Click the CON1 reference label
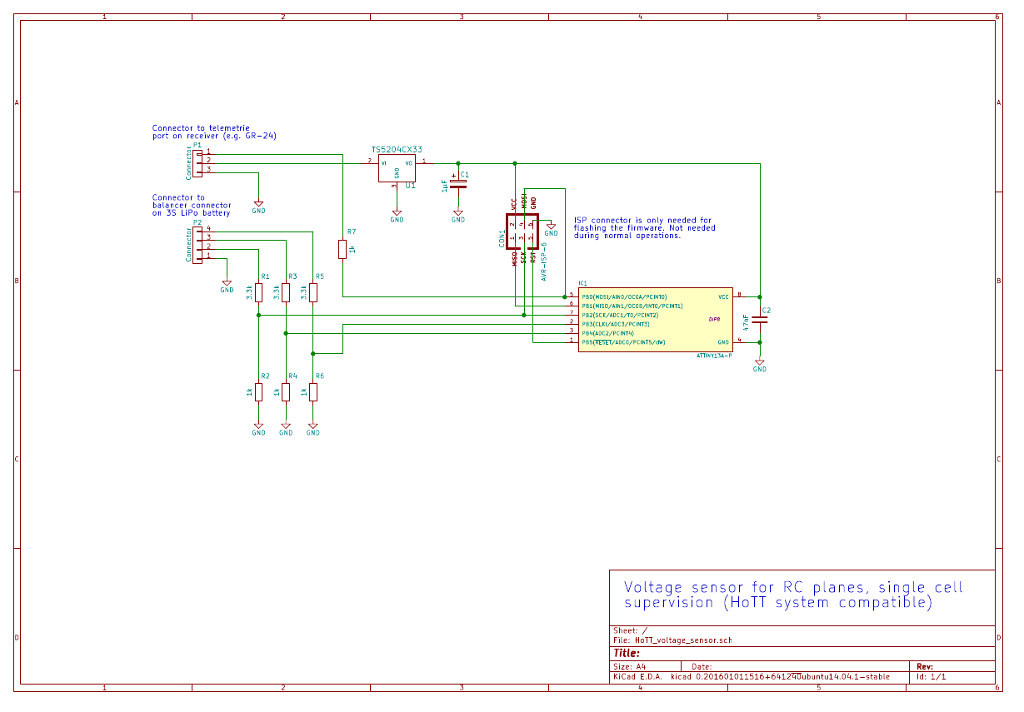Screen dimensions: 1024x712 [502, 238]
